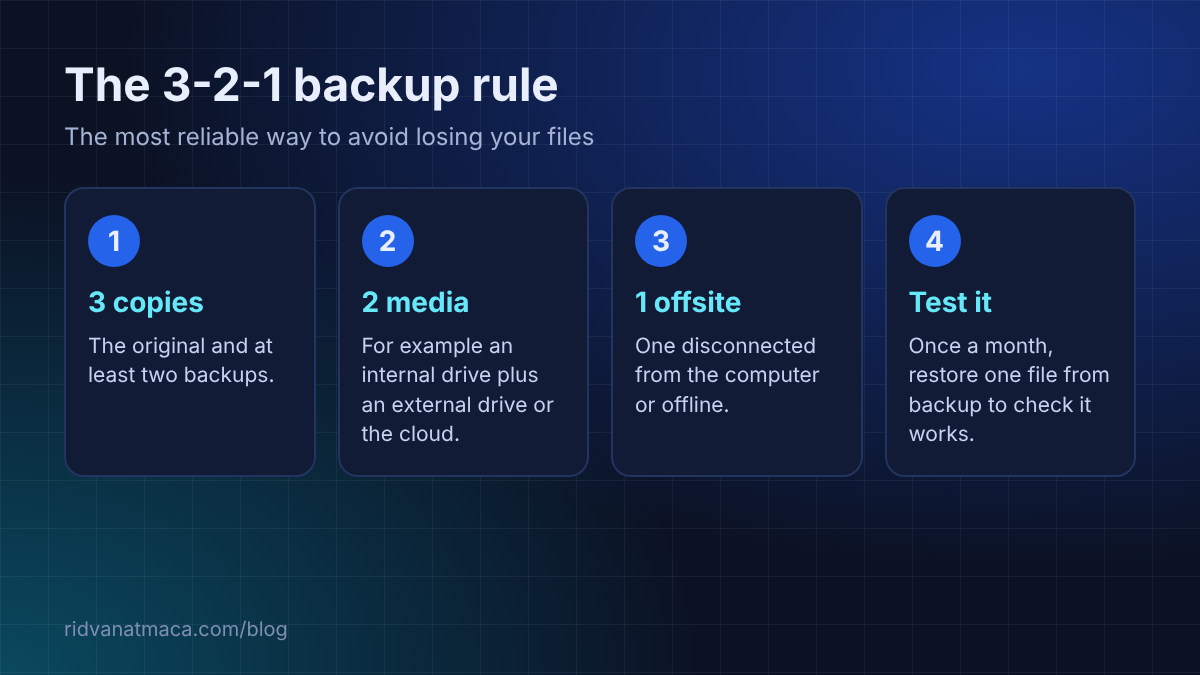
Task: Select the "1 offsite" heading
Action: click(x=688, y=302)
